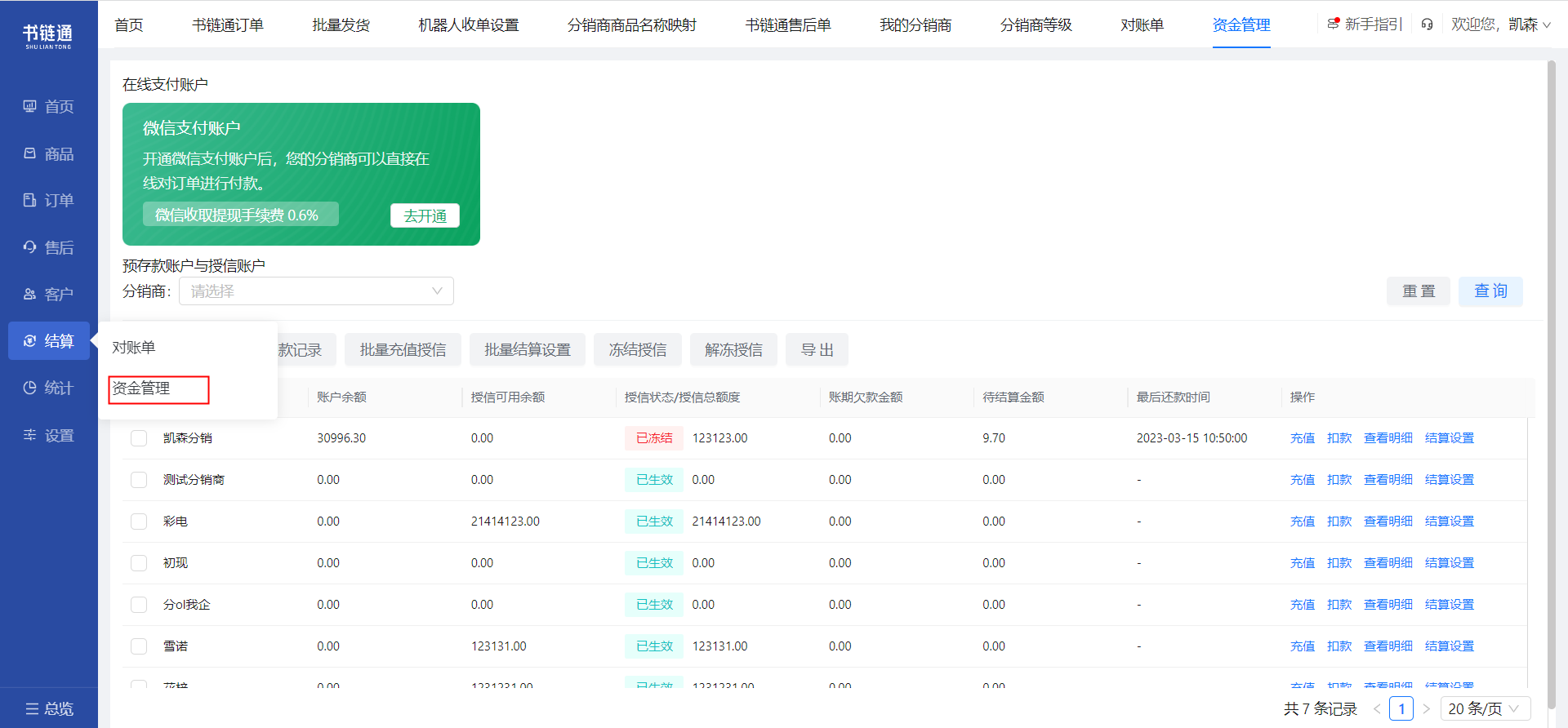Image resolution: width=1568 pixels, height=728 pixels.
Task: Click 查看明细 for 凯森分销
Action: point(1388,438)
